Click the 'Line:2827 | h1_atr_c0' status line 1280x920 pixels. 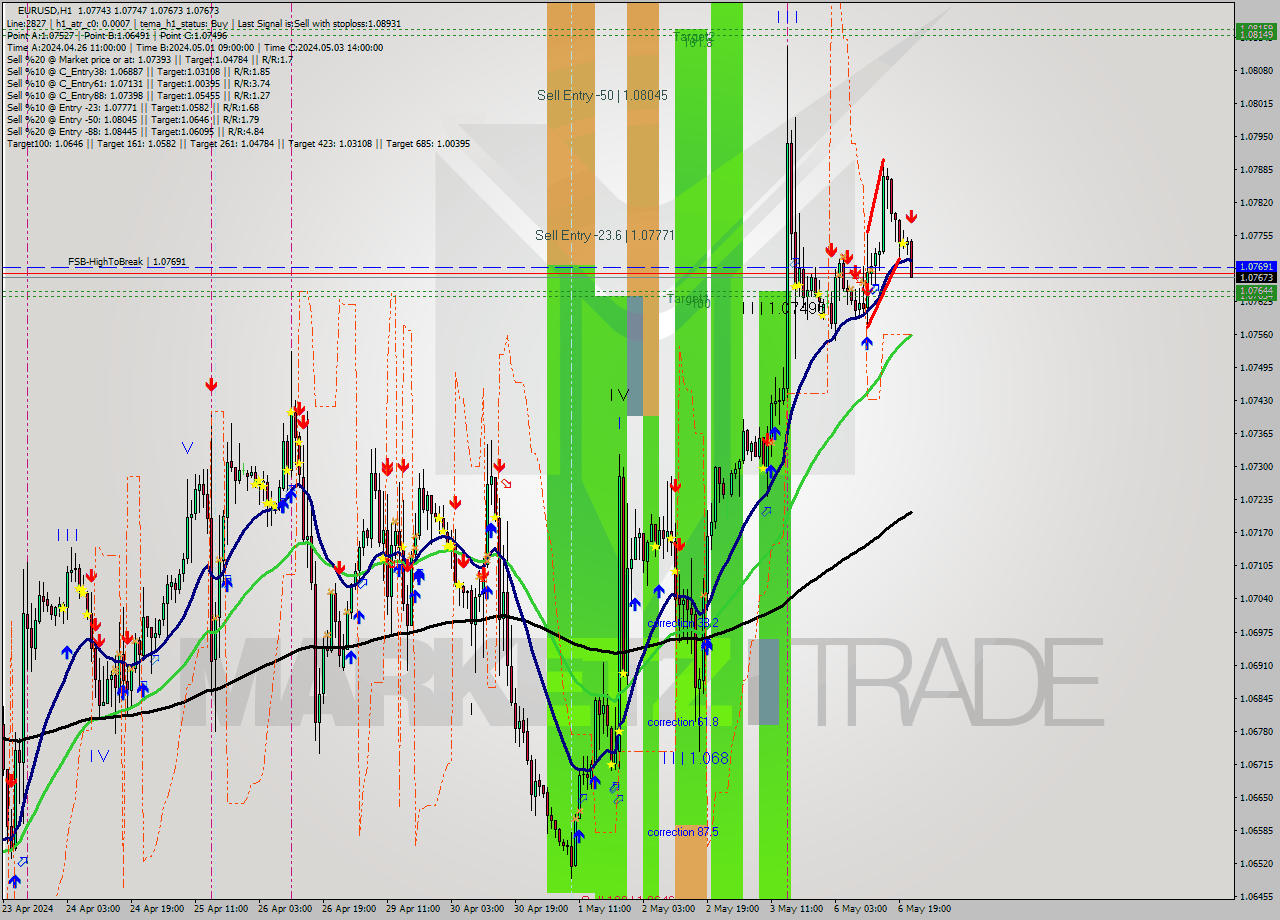coord(204,22)
